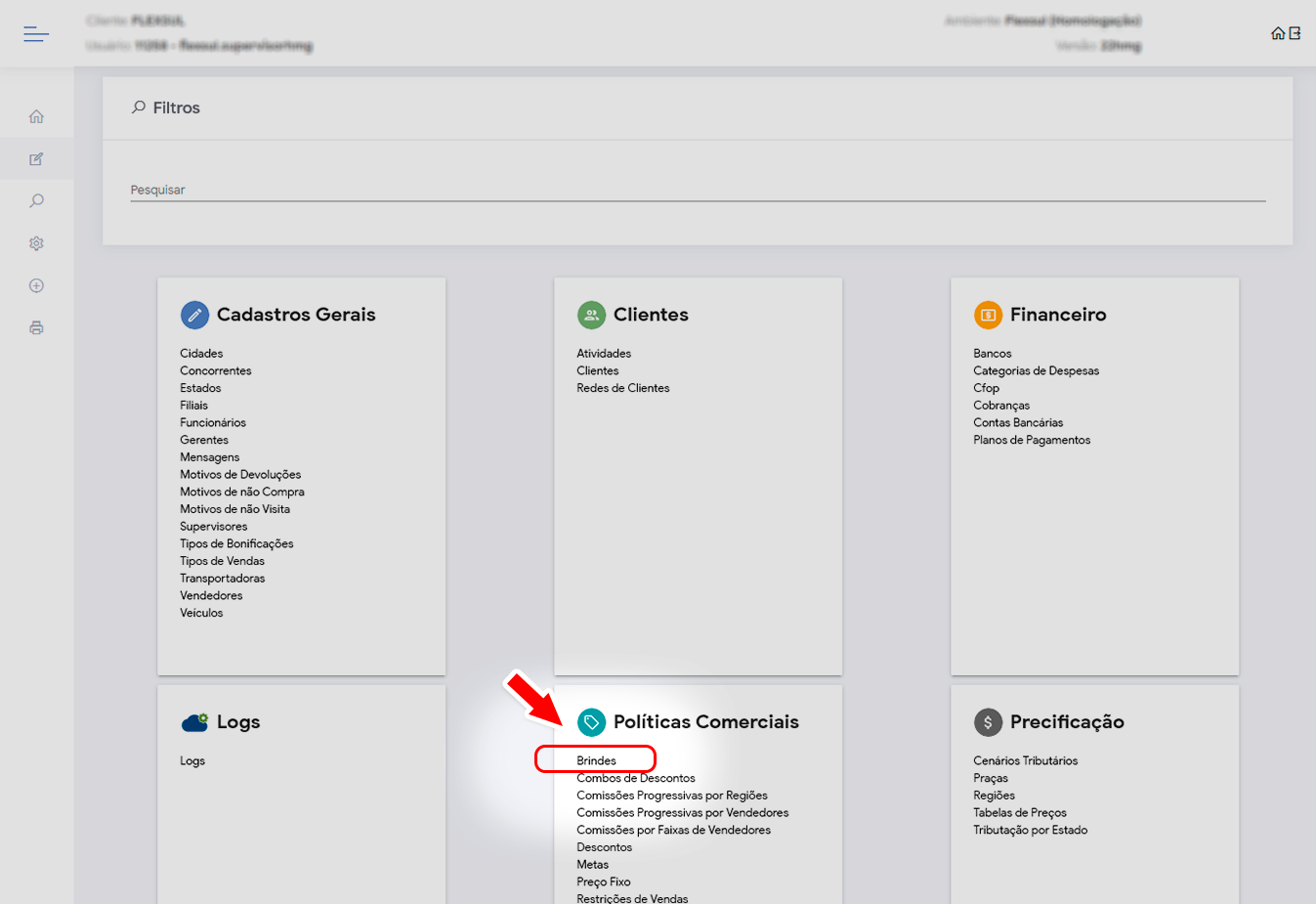The height and width of the screenshot is (904, 1316).
Task: Click the plus circle sidebar icon
Action: 36,285
